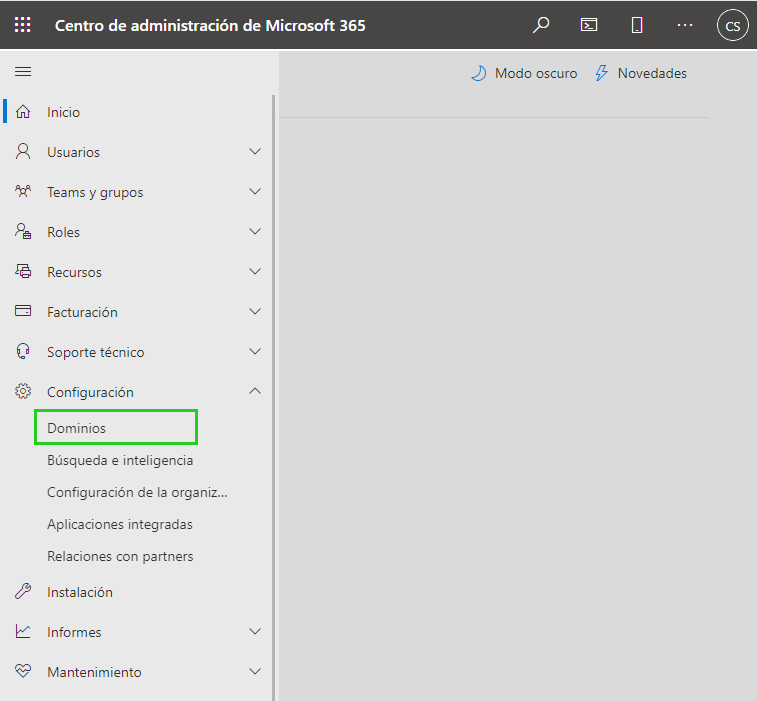The image size is (757, 701).
Task: Select the Recursos label
Action: [74, 273]
